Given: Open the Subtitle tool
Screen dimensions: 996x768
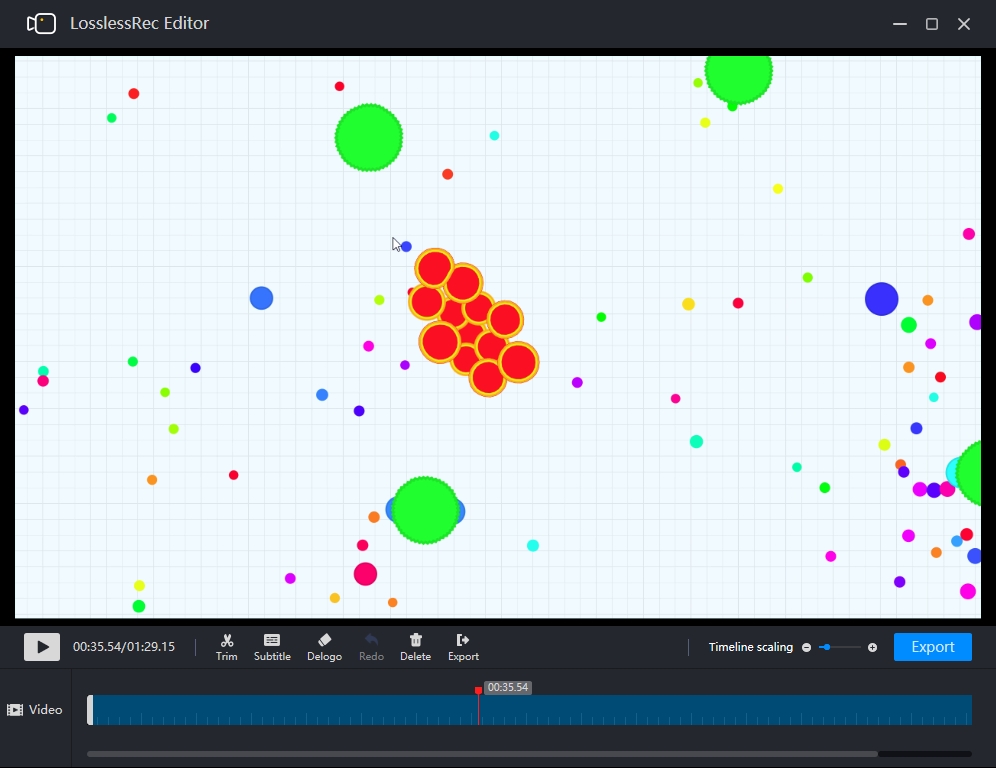Looking at the screenshot, I should 272,647.
